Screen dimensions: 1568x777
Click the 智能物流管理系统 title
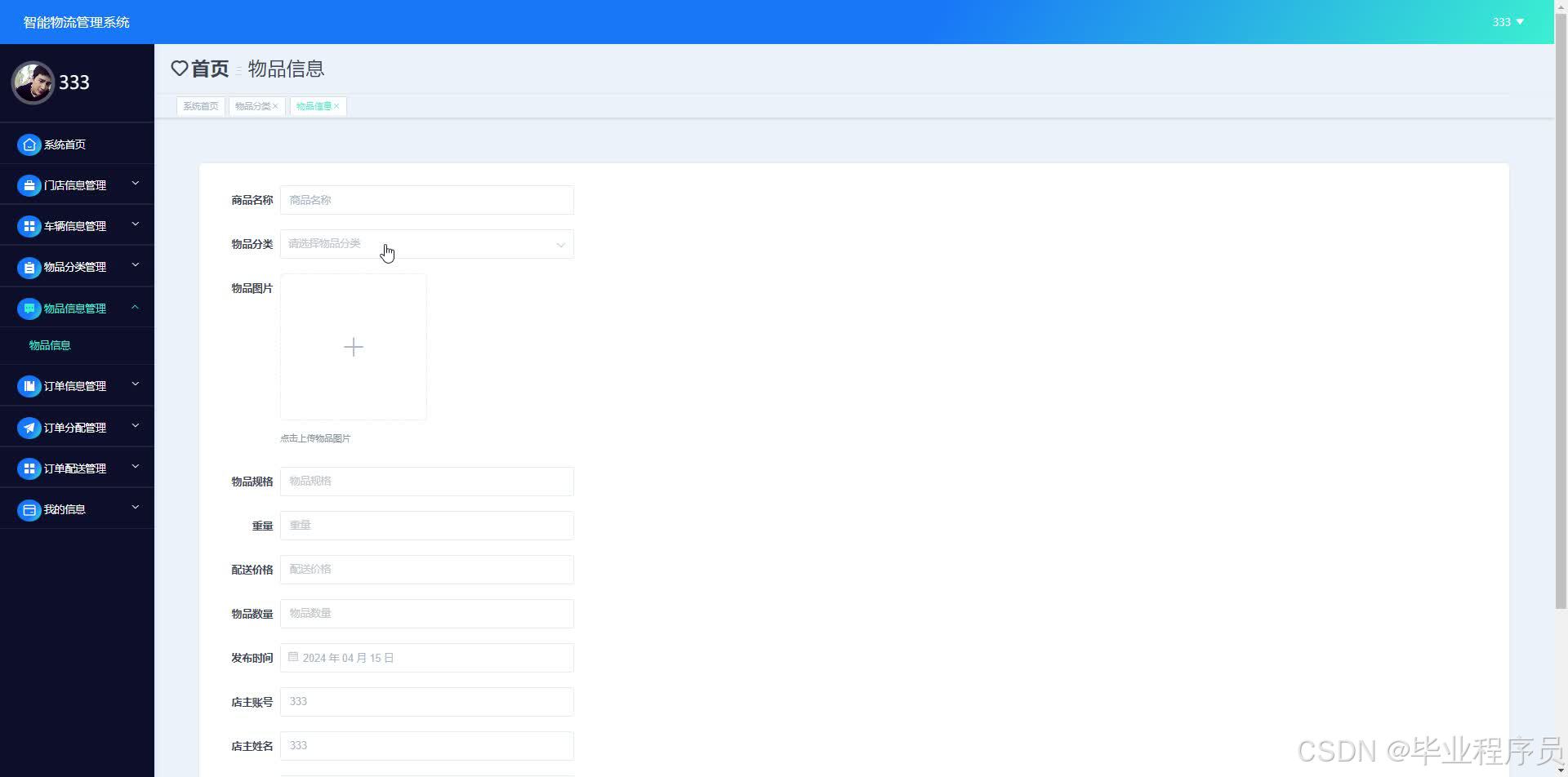[x=77, y=22]
